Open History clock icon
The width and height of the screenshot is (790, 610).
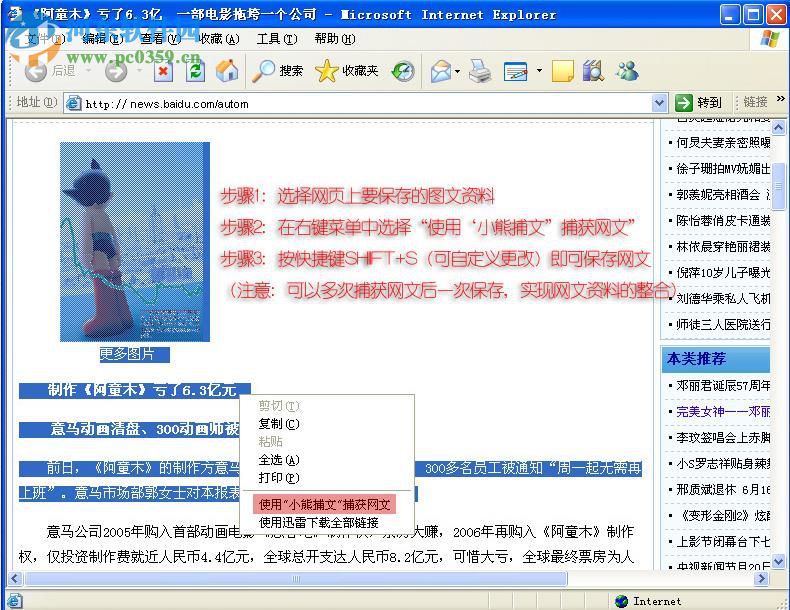click(403, 72)
